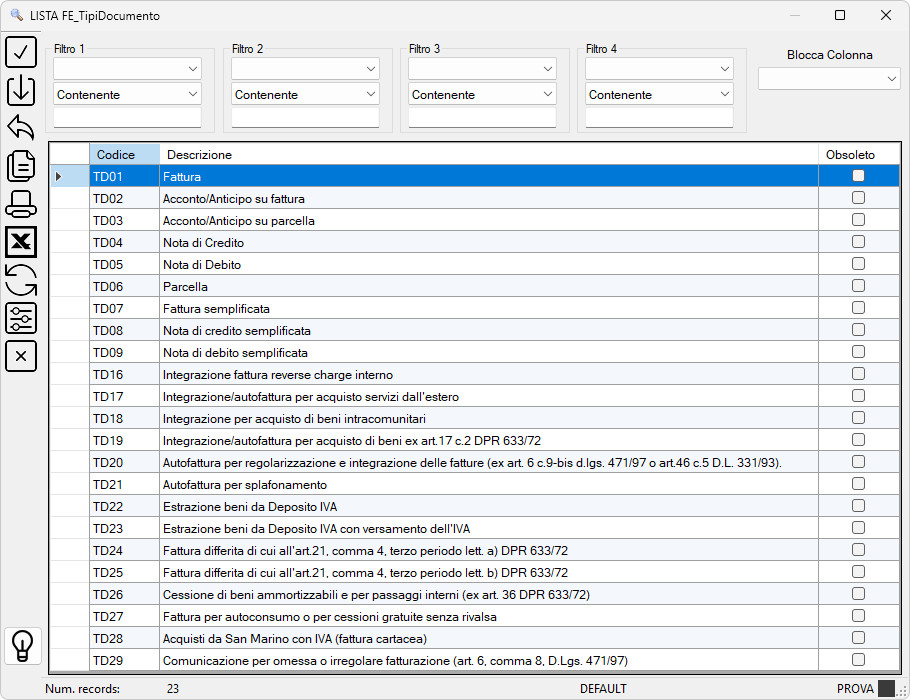Sort by the Descrizione column header
This screenshot has width=910, height=700.
pyautogui.click(x=199, y=154)
